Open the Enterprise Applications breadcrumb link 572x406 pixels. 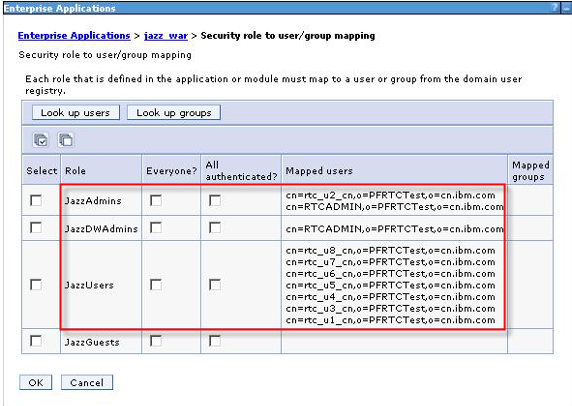(74, 36)
